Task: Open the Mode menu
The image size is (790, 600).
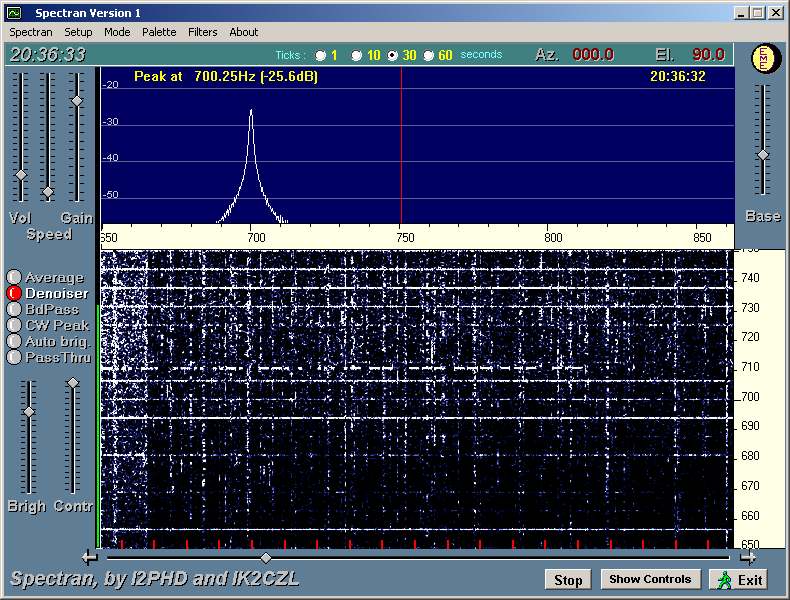Action: [117, 32]
